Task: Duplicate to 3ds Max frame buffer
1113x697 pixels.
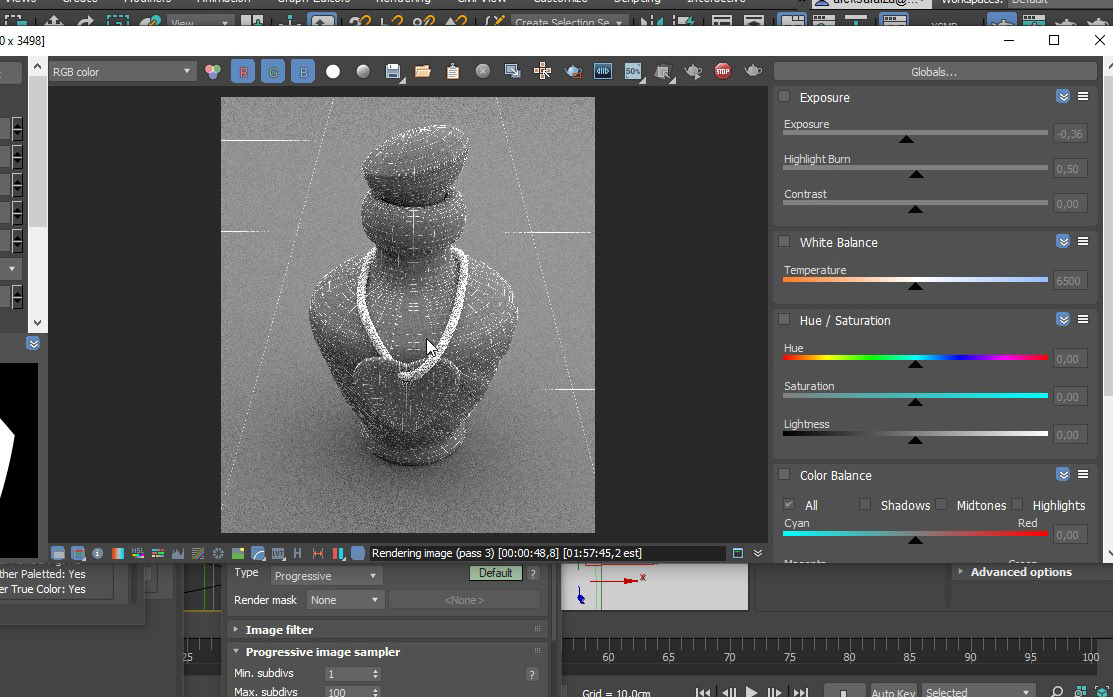Action: click(x=512, y=71)
